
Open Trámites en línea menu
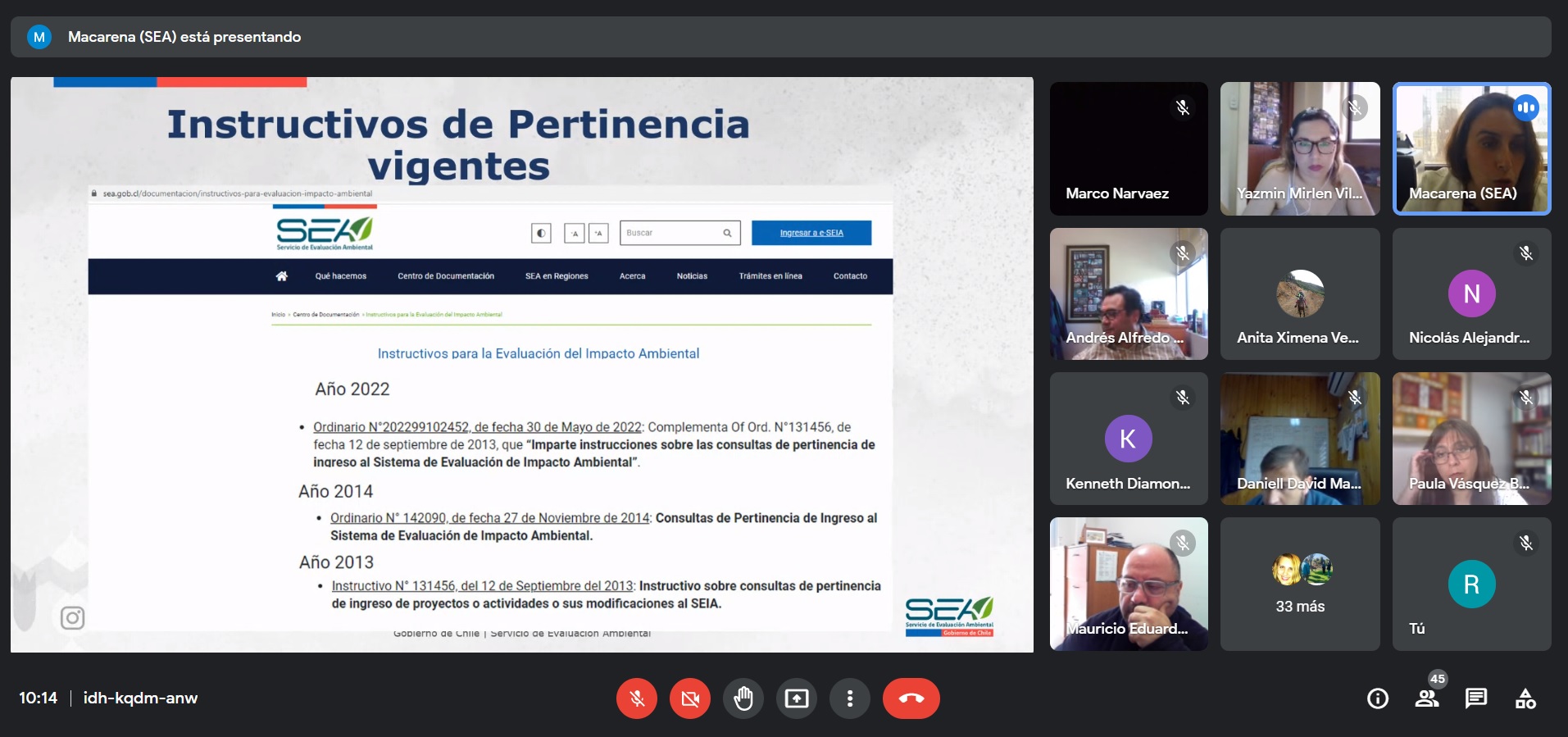(770, 276)
